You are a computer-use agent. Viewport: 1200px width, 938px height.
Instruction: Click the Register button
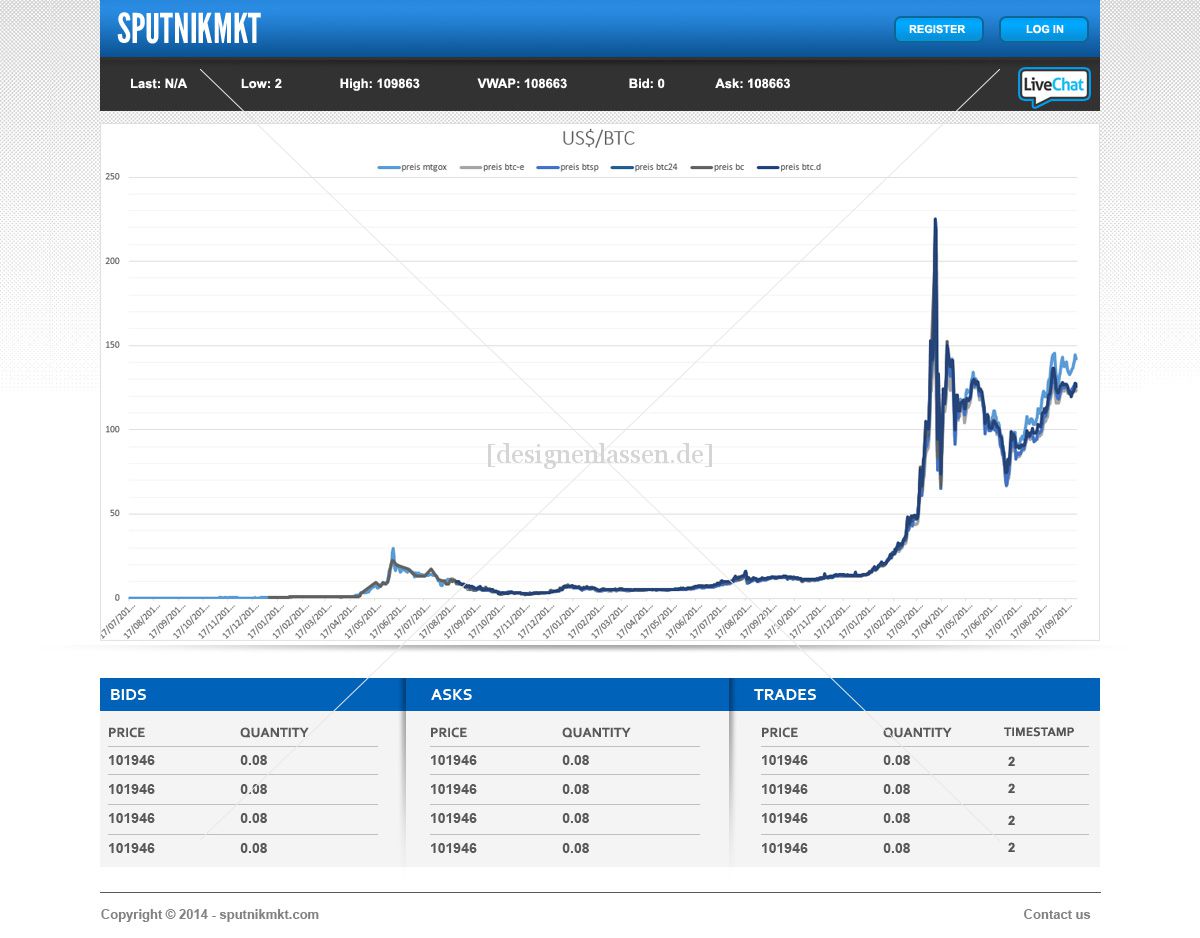coord(938,29)
